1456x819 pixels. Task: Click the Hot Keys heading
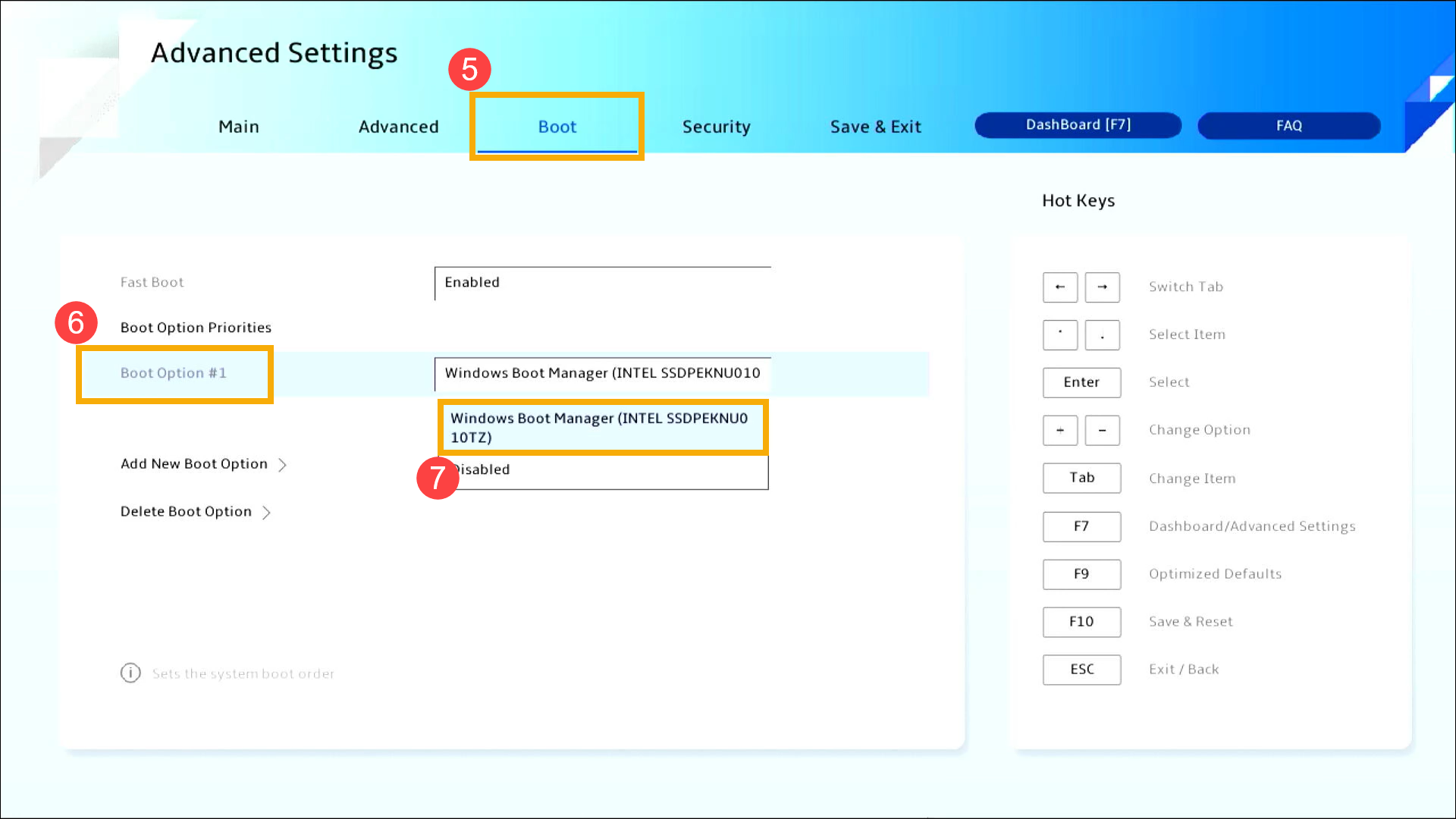click(x=1078, y=201)
